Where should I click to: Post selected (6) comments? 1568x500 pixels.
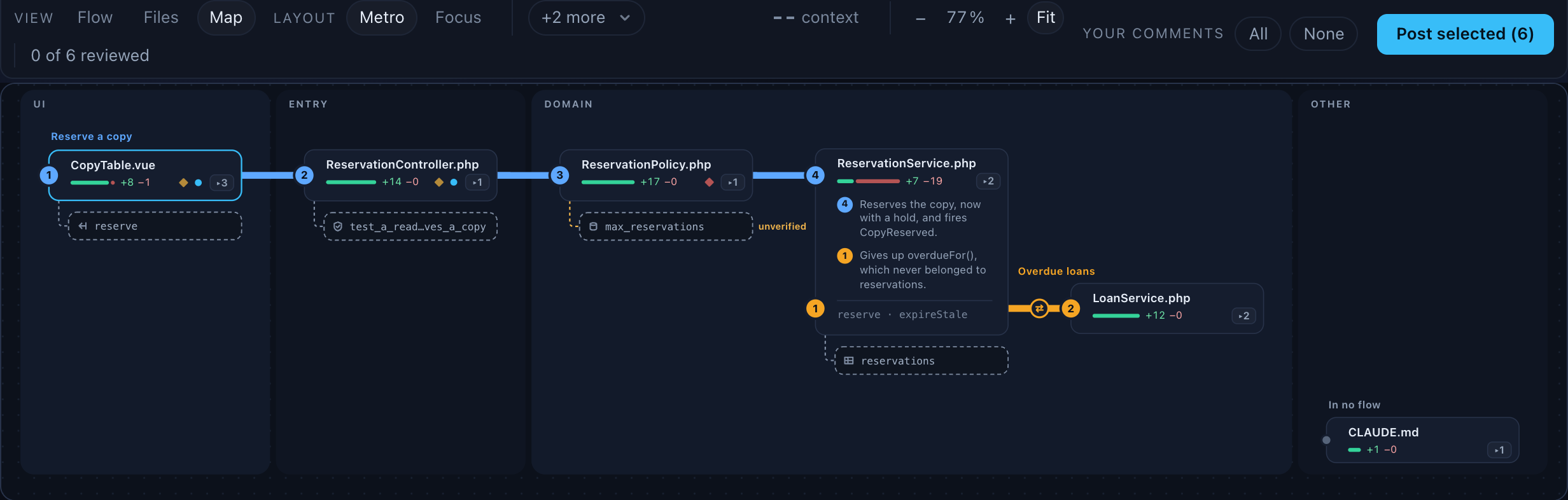[x=1465, y=34]
